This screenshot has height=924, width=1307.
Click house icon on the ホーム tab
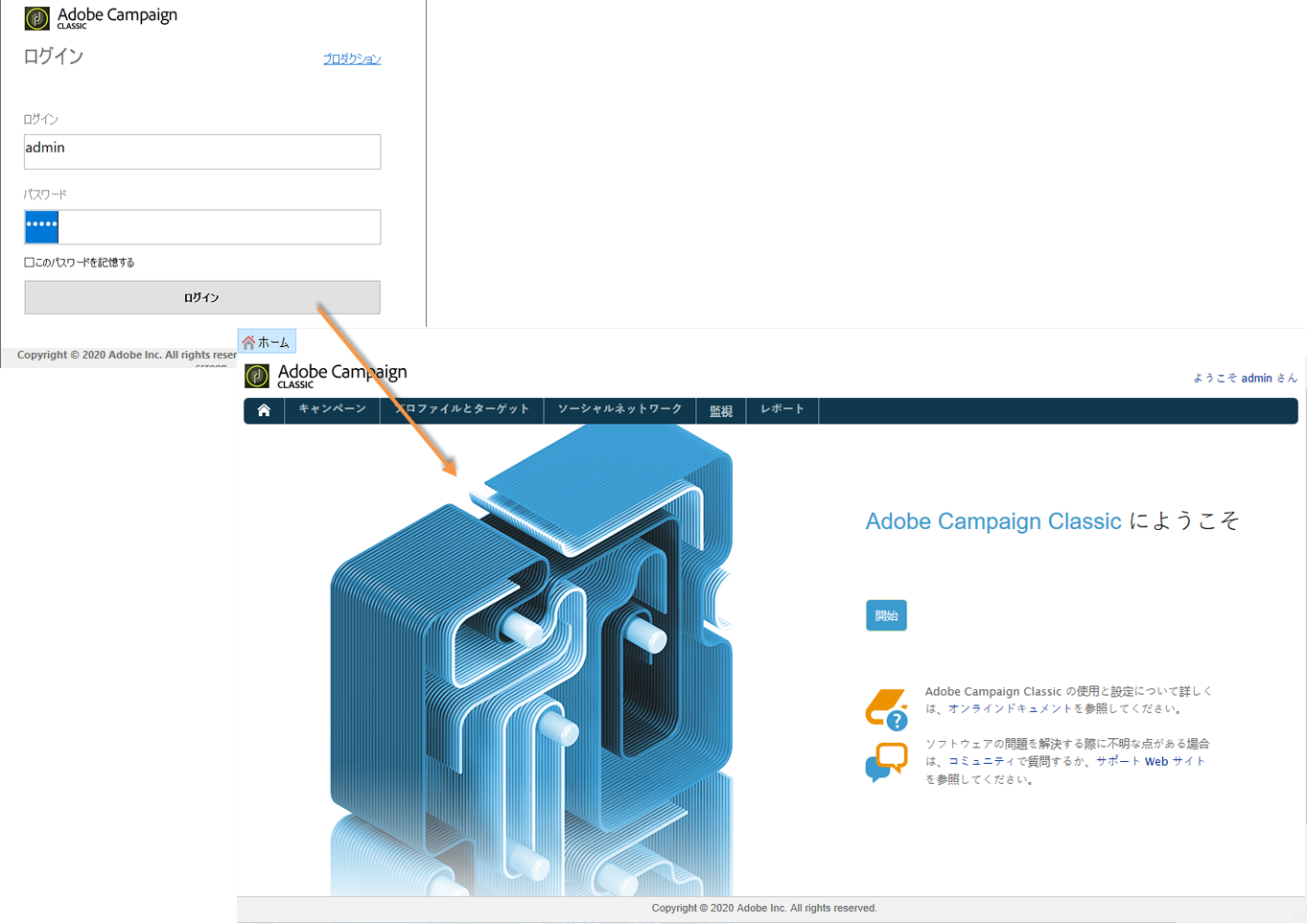click(249, 342)
